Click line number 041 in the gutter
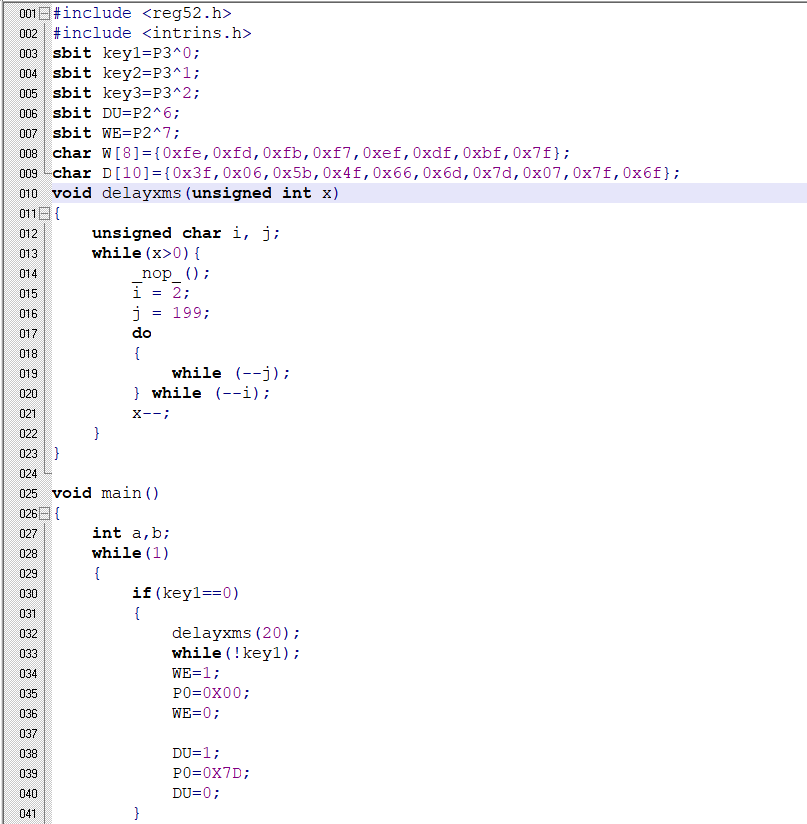The height and width of the screenshot is (824, 807). (x=28, y=814)
